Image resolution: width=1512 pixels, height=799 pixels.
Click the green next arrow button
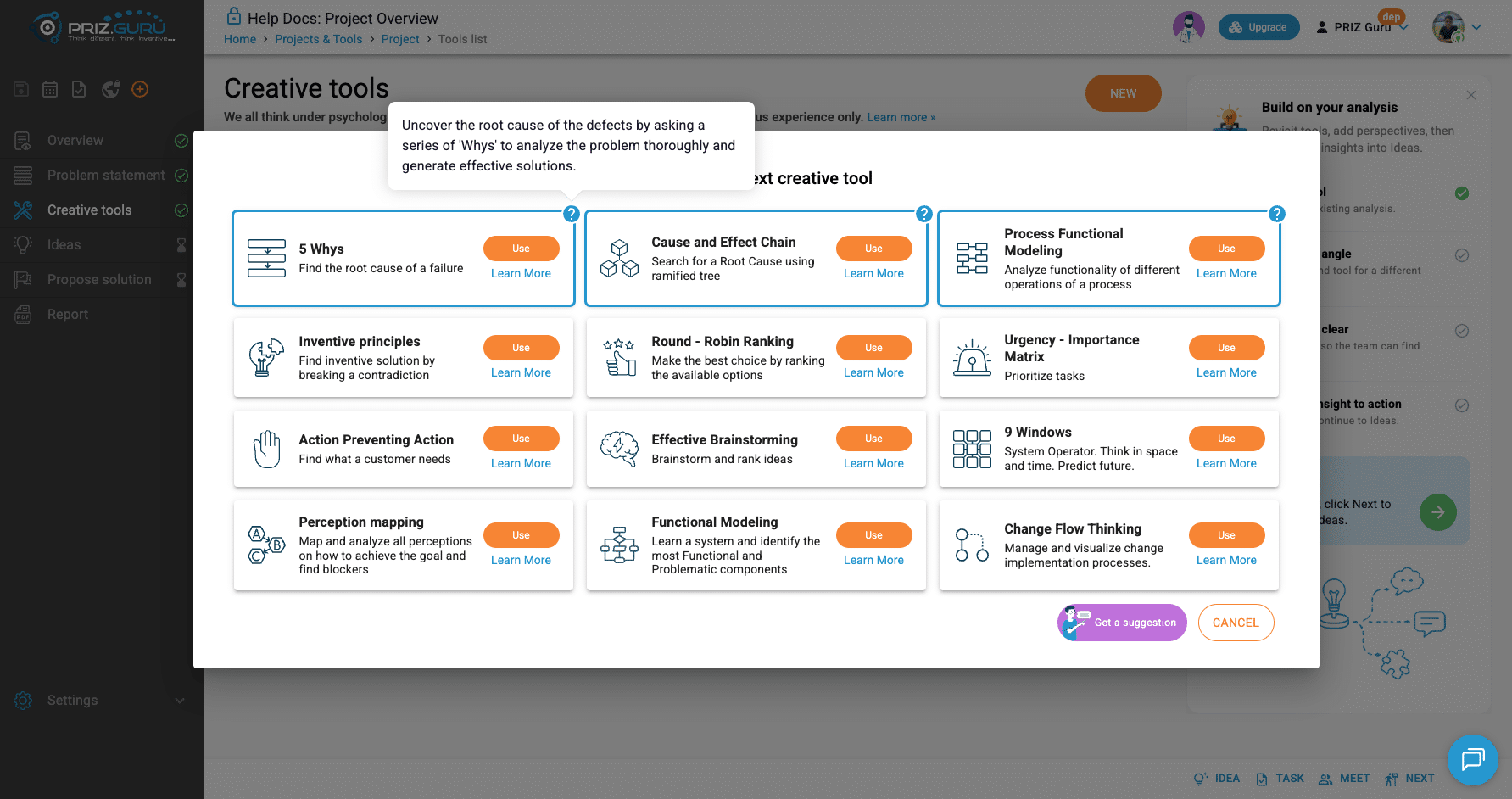1438,512
